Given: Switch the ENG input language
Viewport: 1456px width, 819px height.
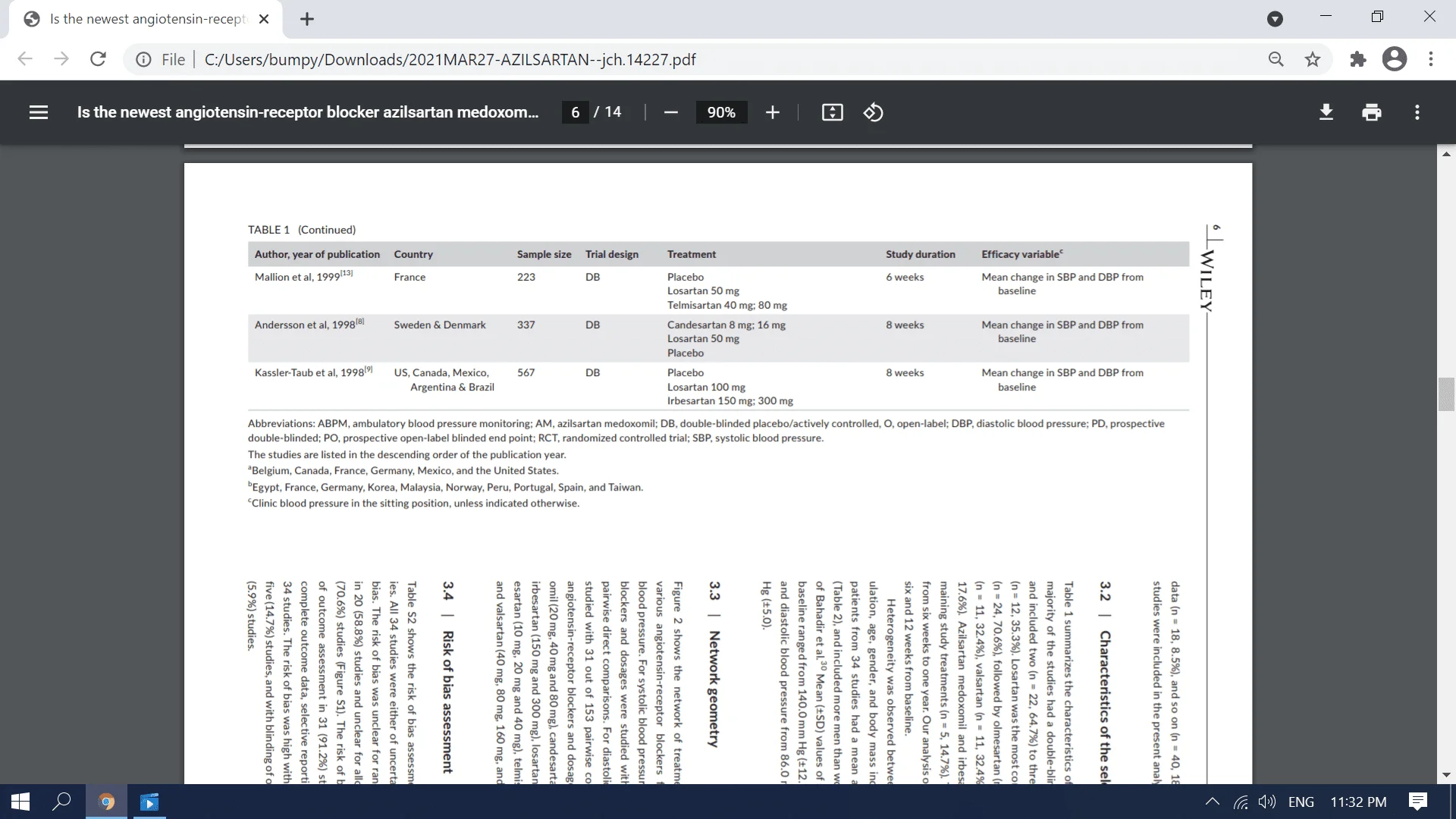Looking at the screenshot, I should point(1301,802).
